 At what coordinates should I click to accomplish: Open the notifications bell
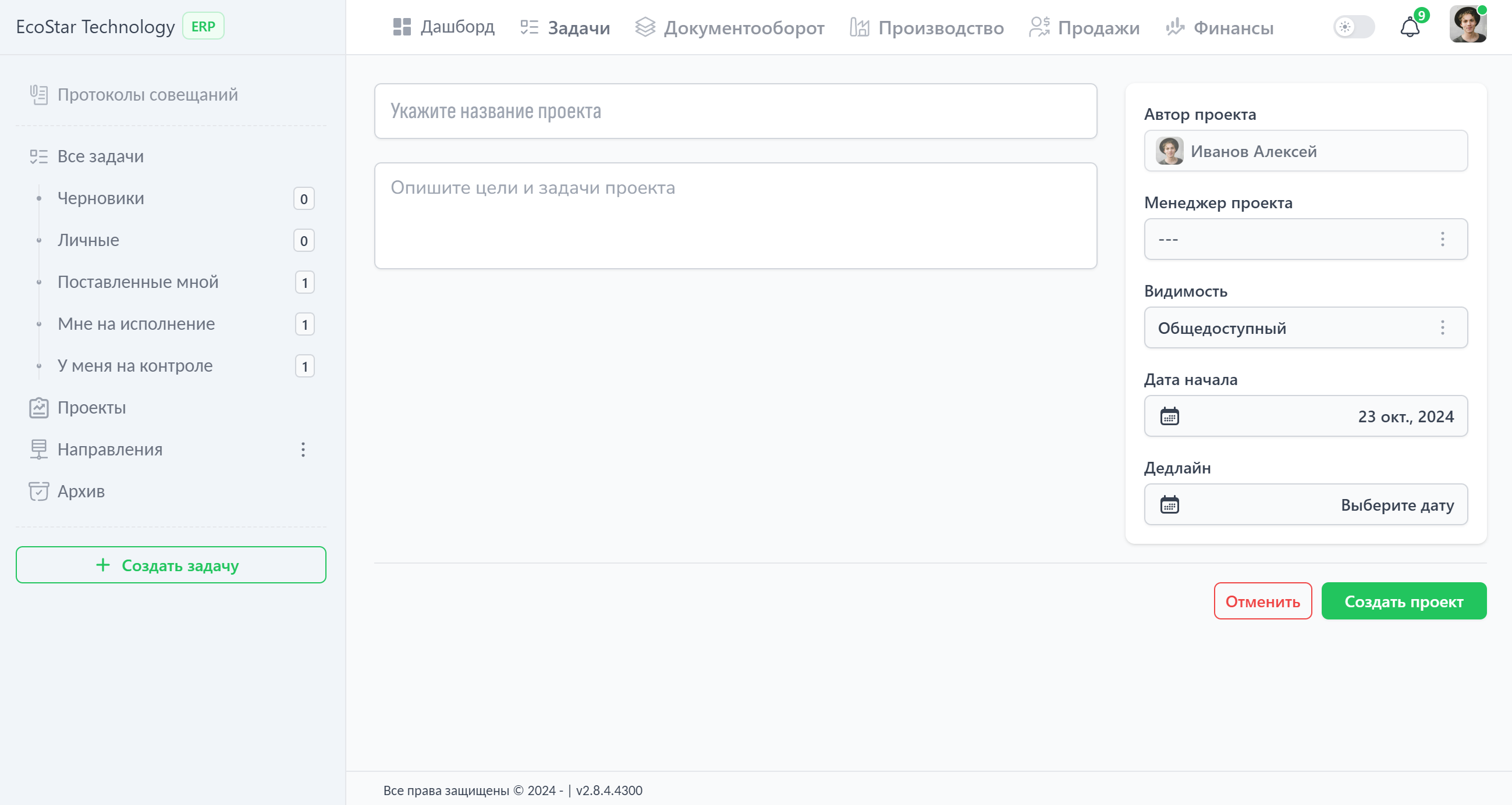coord(1410,26)
